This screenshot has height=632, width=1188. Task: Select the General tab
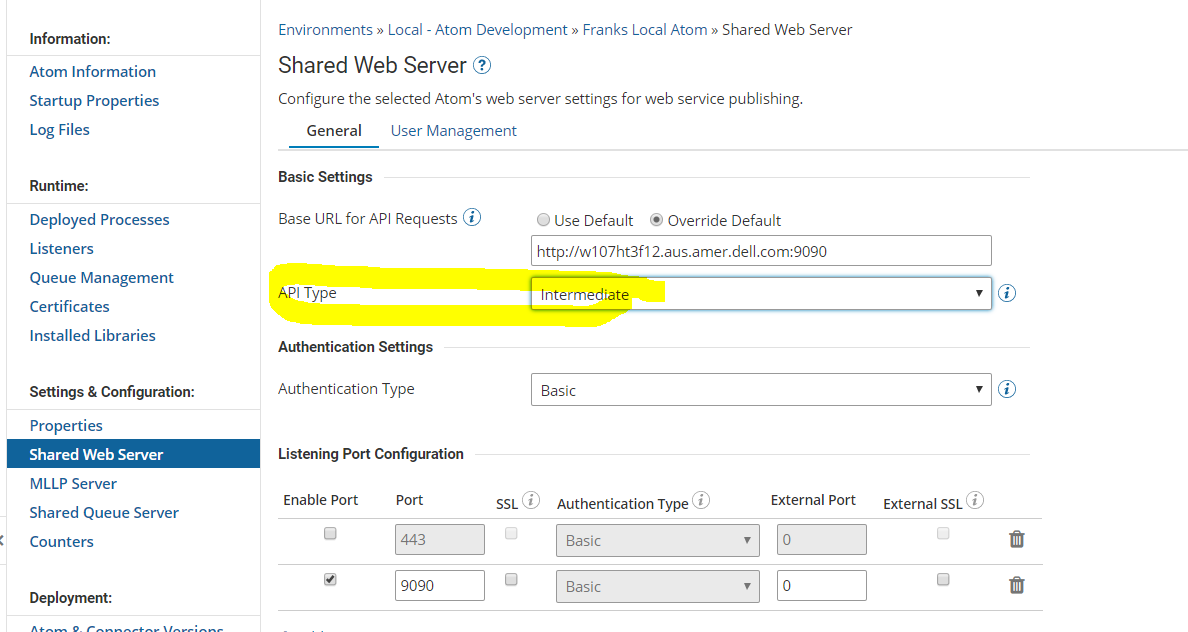coord(333,130)
